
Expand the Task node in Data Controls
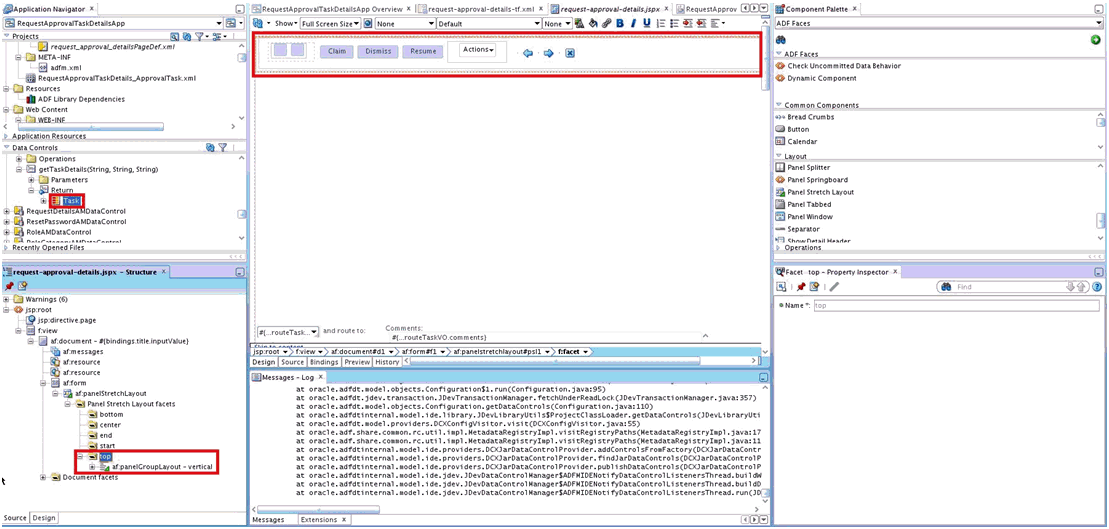(44, 201)
